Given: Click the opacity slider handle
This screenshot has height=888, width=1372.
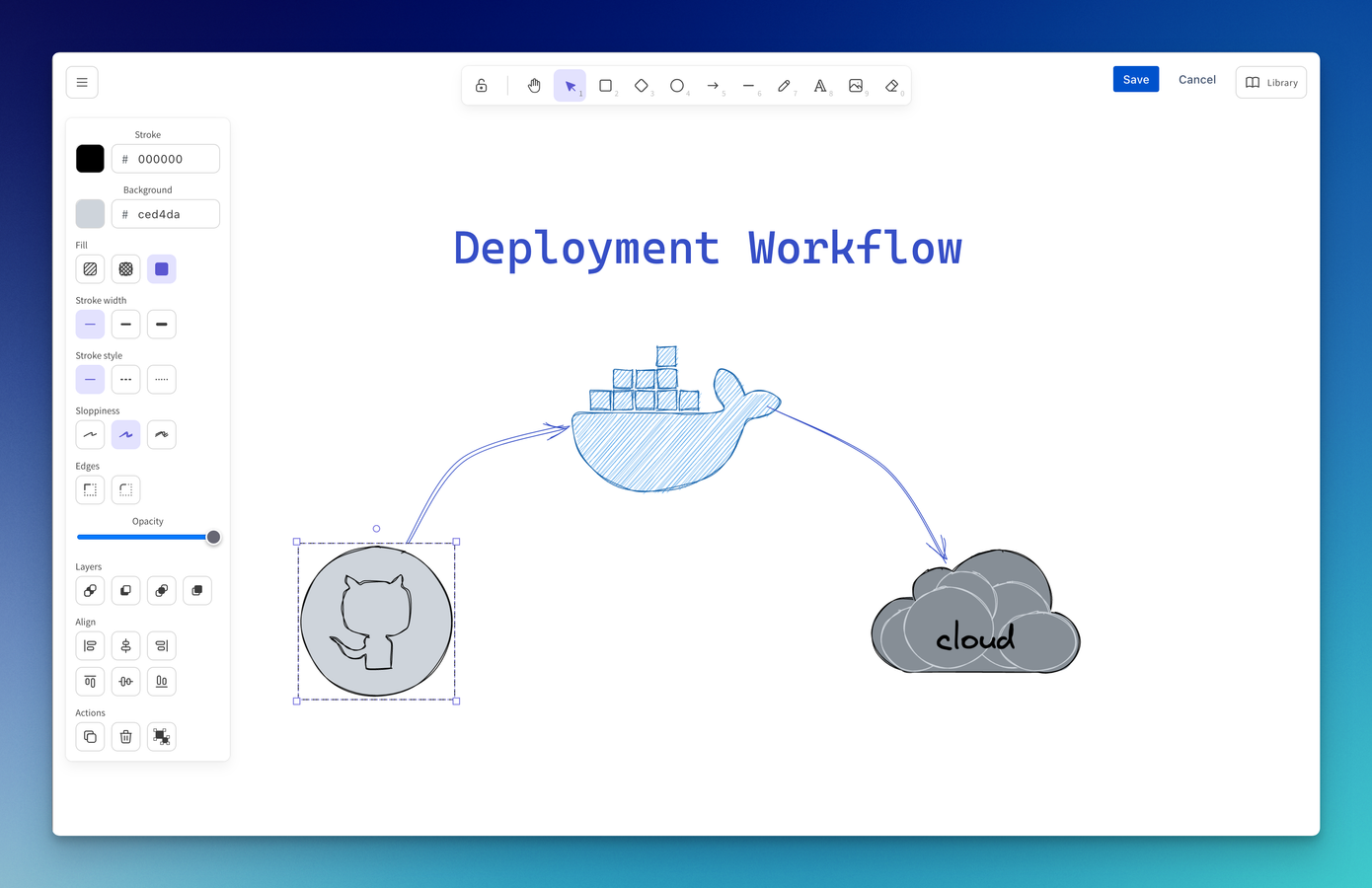Looking at the screenshot, I should [x=213, y=537].
